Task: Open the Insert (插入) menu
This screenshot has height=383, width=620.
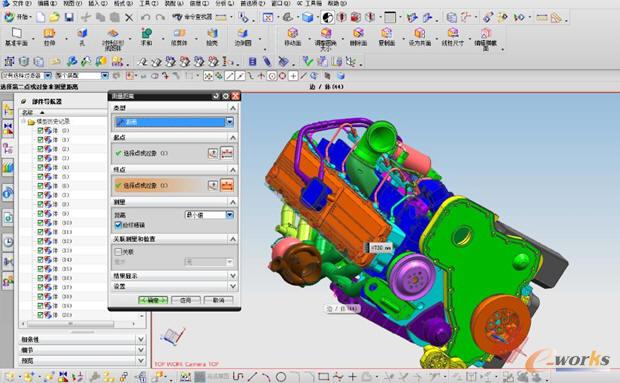Action: click(97, 3)
